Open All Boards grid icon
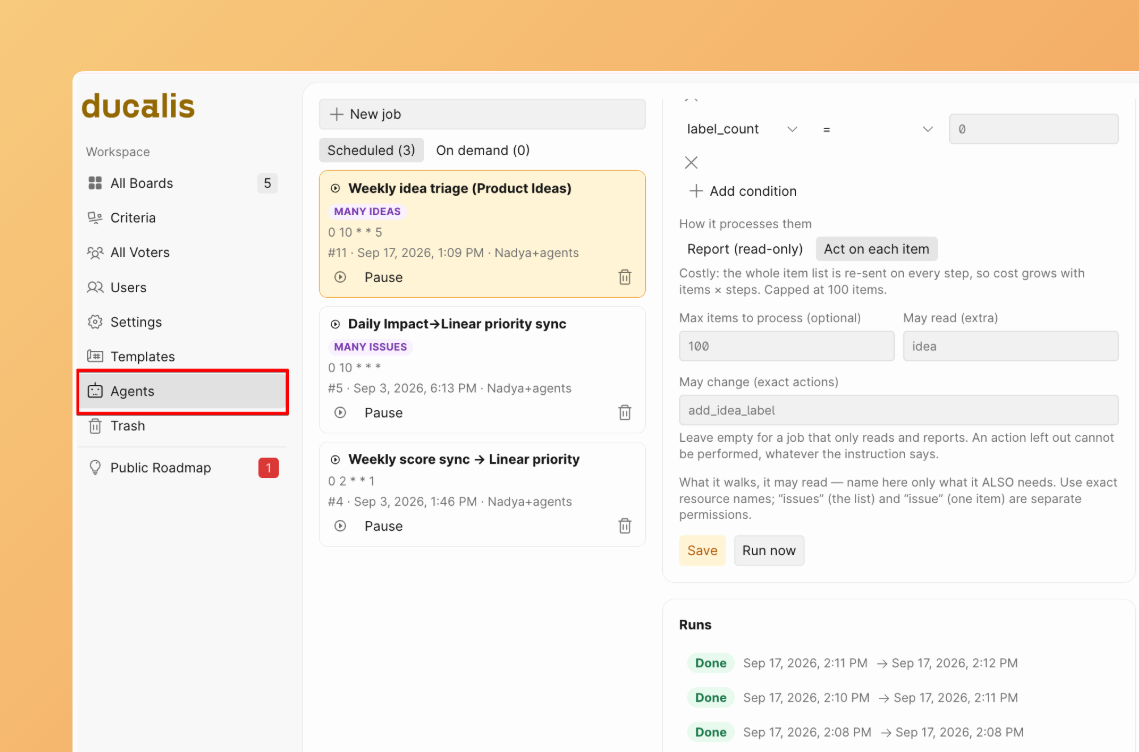The image size is (1139, 752). (x=95, y=183)
